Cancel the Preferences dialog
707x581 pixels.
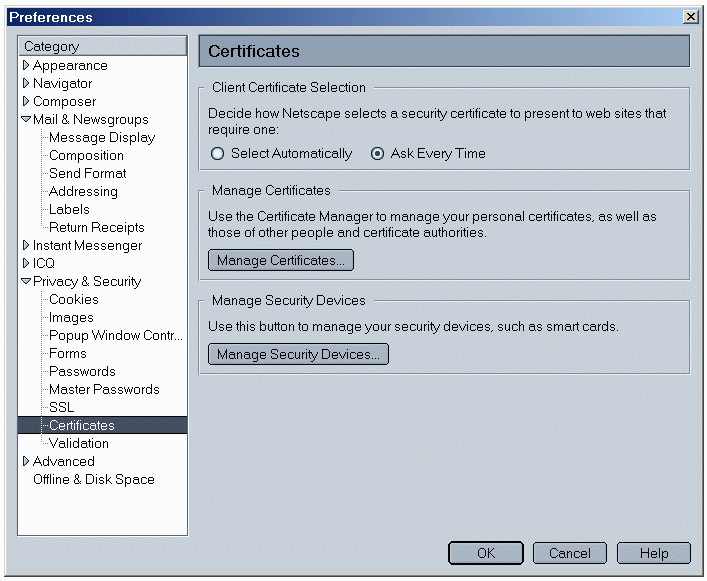(x=569, y=553)
